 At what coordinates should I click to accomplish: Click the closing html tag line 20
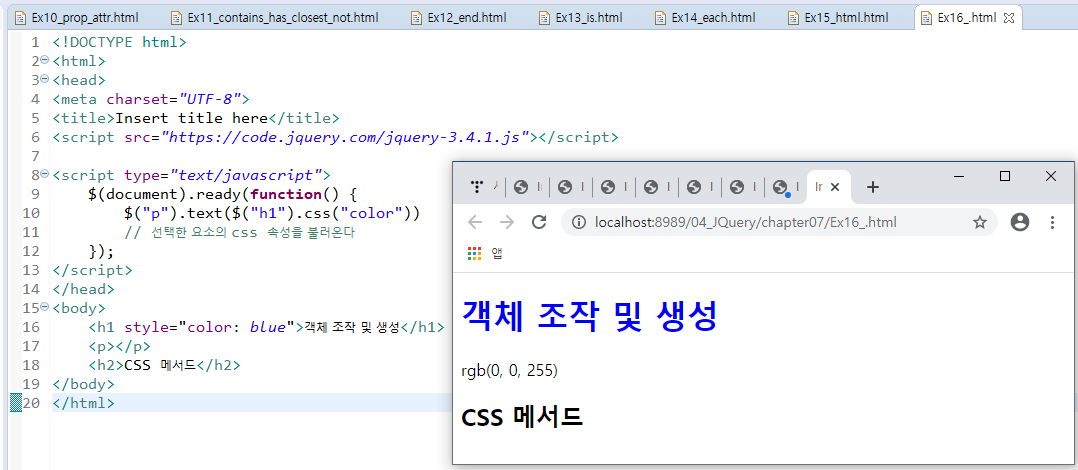(x=83, y=403)
